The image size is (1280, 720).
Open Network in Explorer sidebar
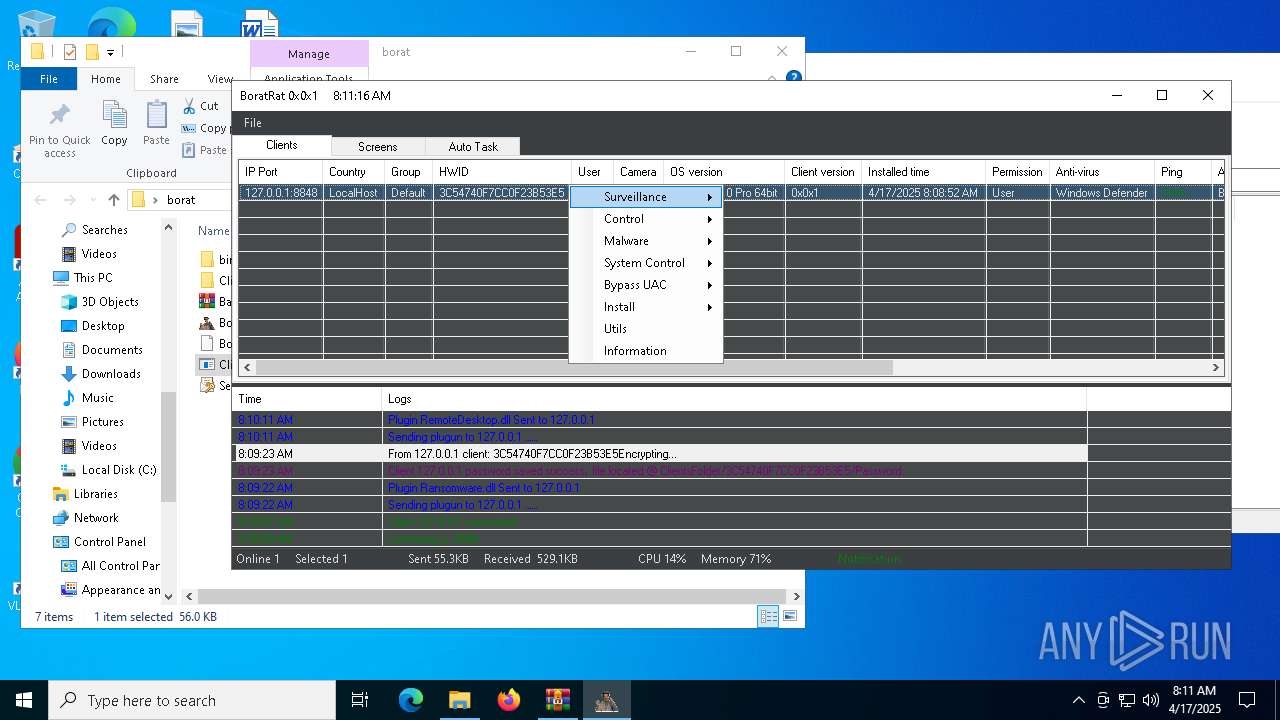96,518
